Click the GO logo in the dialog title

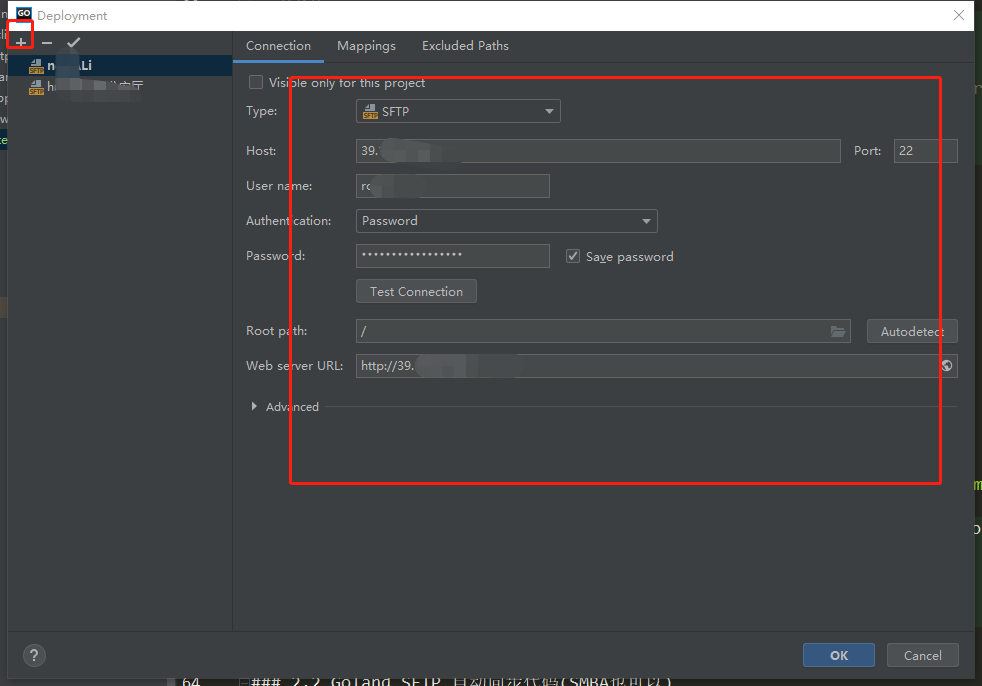click(x=23, y=15)
